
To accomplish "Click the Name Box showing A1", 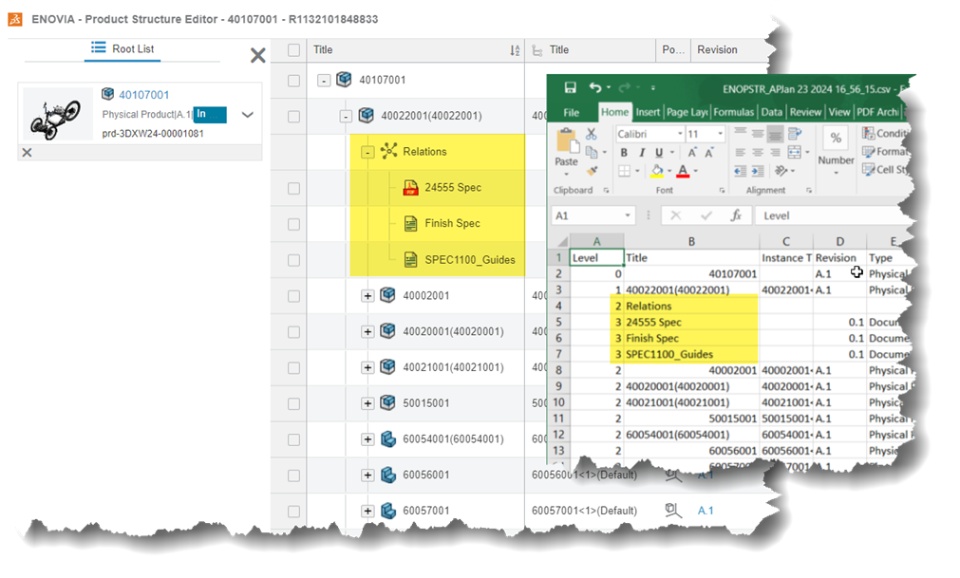I will [593, 216].
